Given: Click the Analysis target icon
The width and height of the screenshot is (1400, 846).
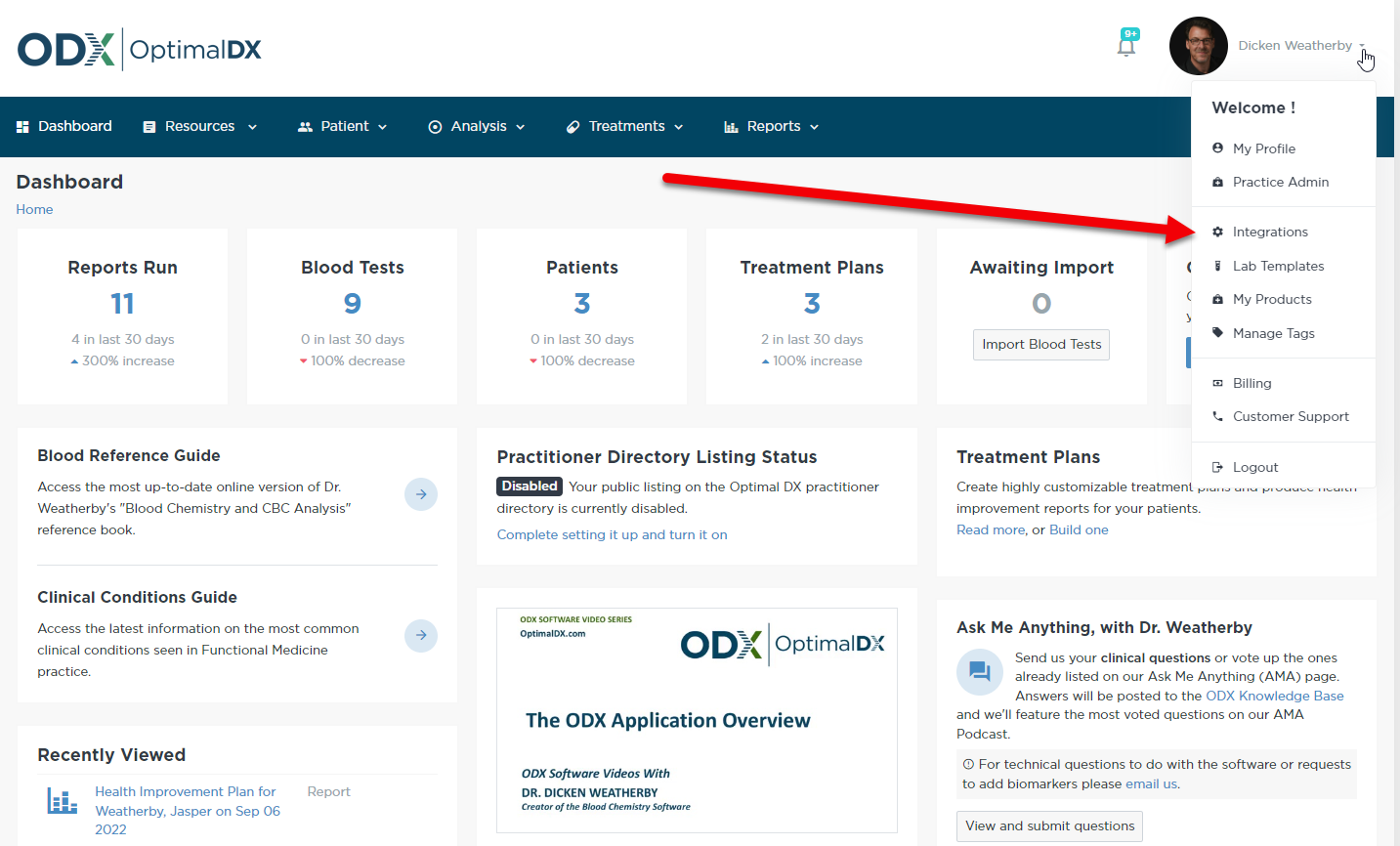Looking at the screenshot, I should click(435, 127).
